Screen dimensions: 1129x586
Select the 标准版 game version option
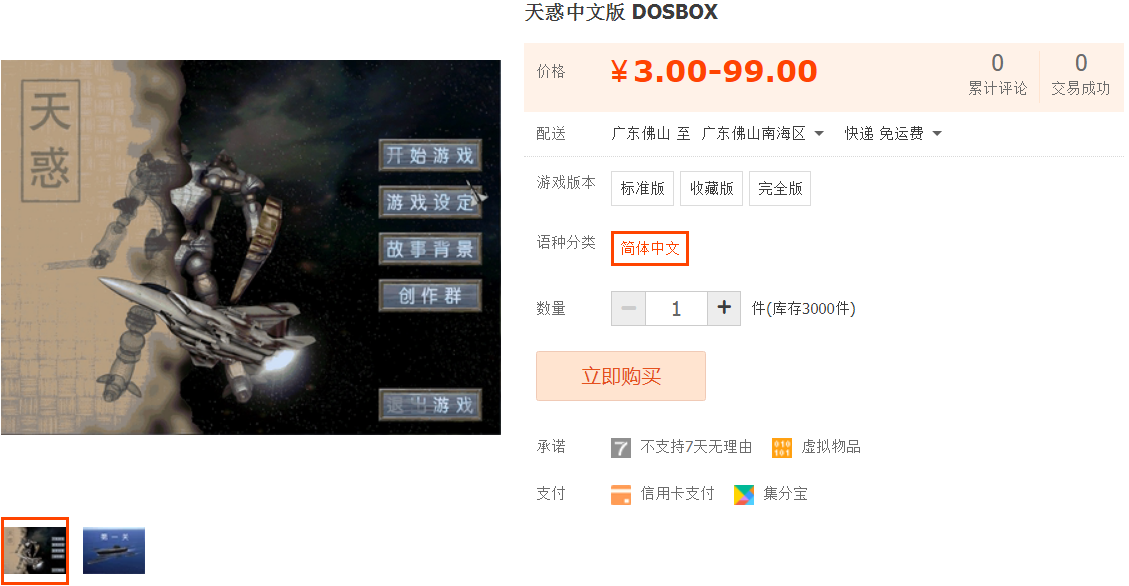coord(642,189)
